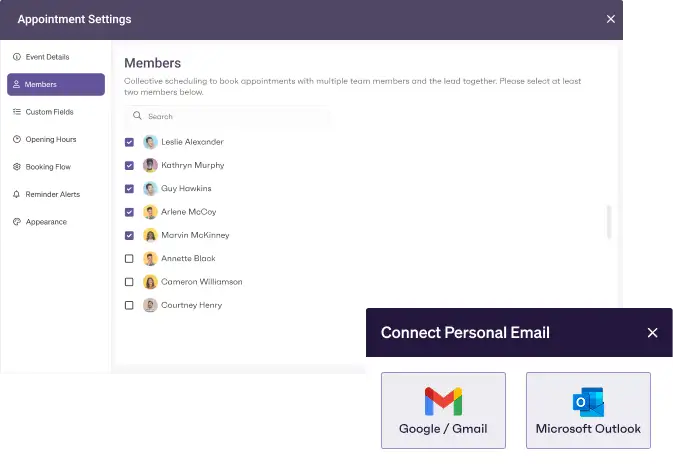Screen dimensions: 673x465
Task: Uncheck Marvin McKinney
Action: coord(129,235)
